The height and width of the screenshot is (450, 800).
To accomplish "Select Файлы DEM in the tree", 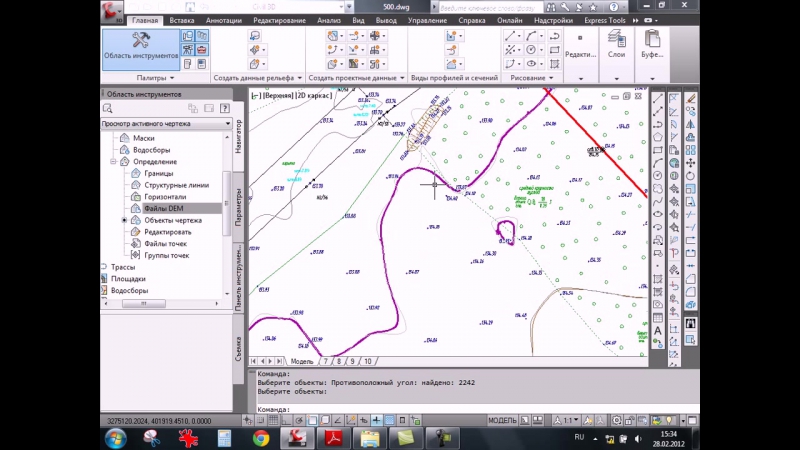I will pos(162,208).
